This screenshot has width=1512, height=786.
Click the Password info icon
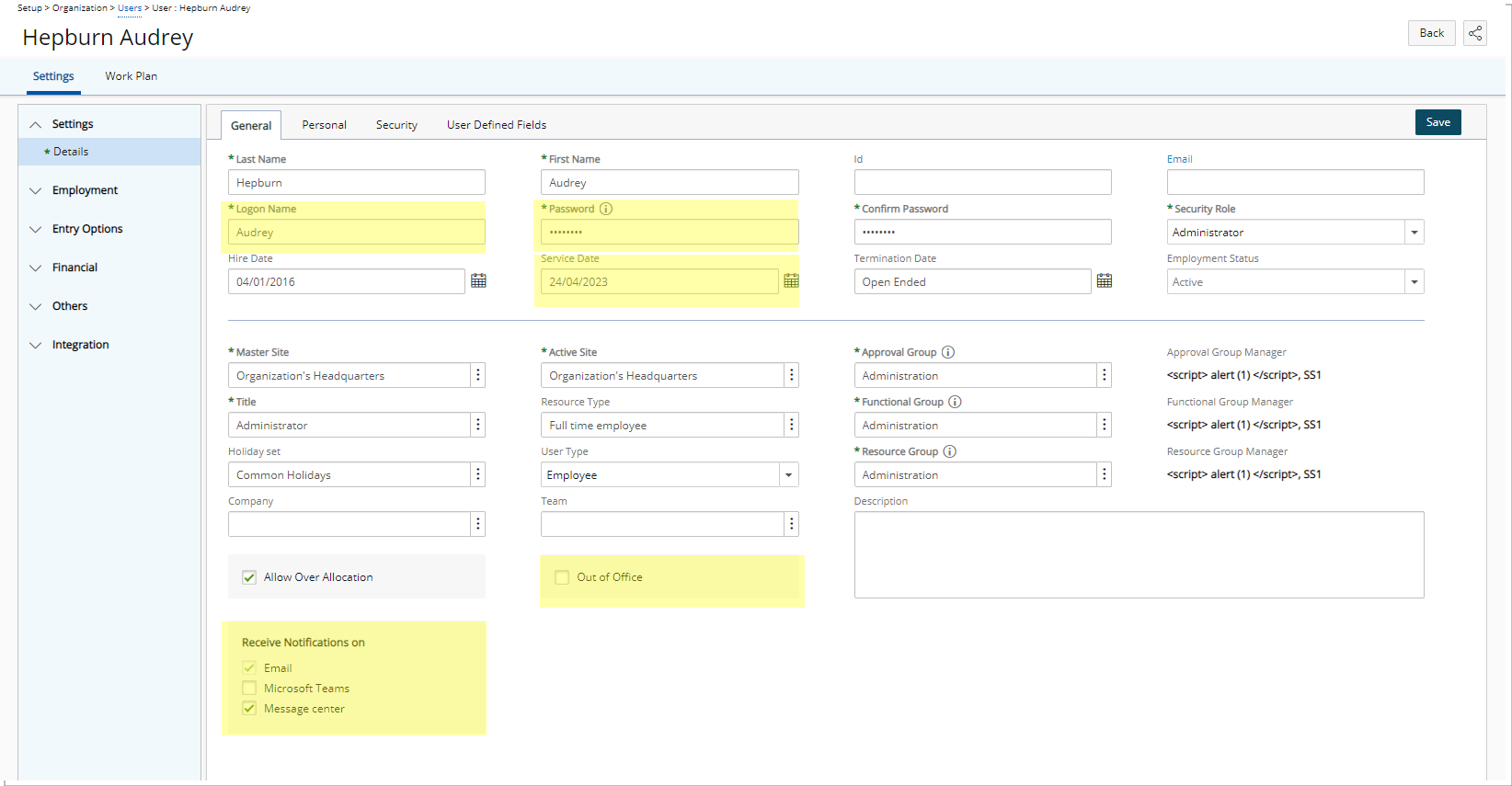(x=606, y=209)
